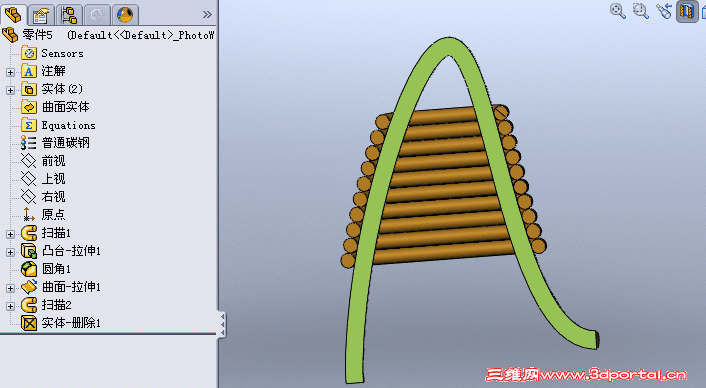
Task: Click the 扫描2 sweep feature icon
Action: click(x=29, y=305)
